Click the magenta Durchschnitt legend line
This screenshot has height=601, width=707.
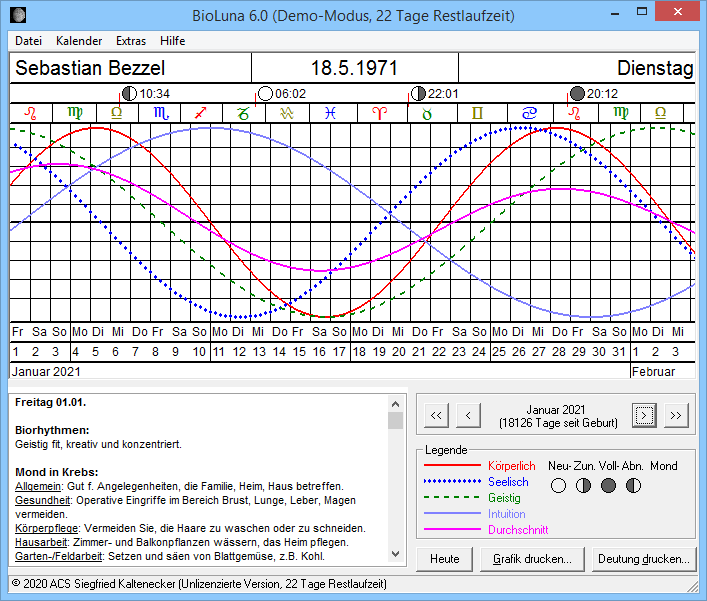pos(452,529)
